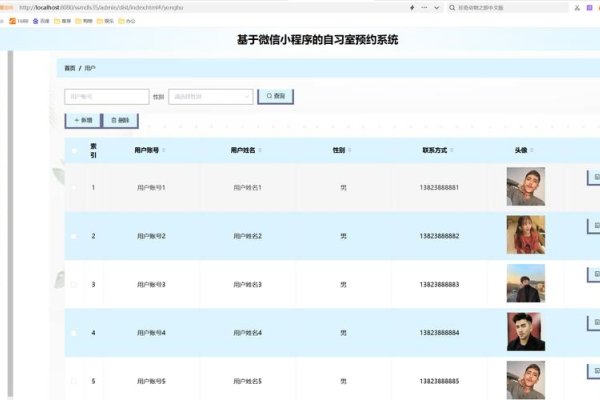The height and width of the screenshot is (400, 600).
Task: Click the 查询 search button
Action: click(276, 96)
